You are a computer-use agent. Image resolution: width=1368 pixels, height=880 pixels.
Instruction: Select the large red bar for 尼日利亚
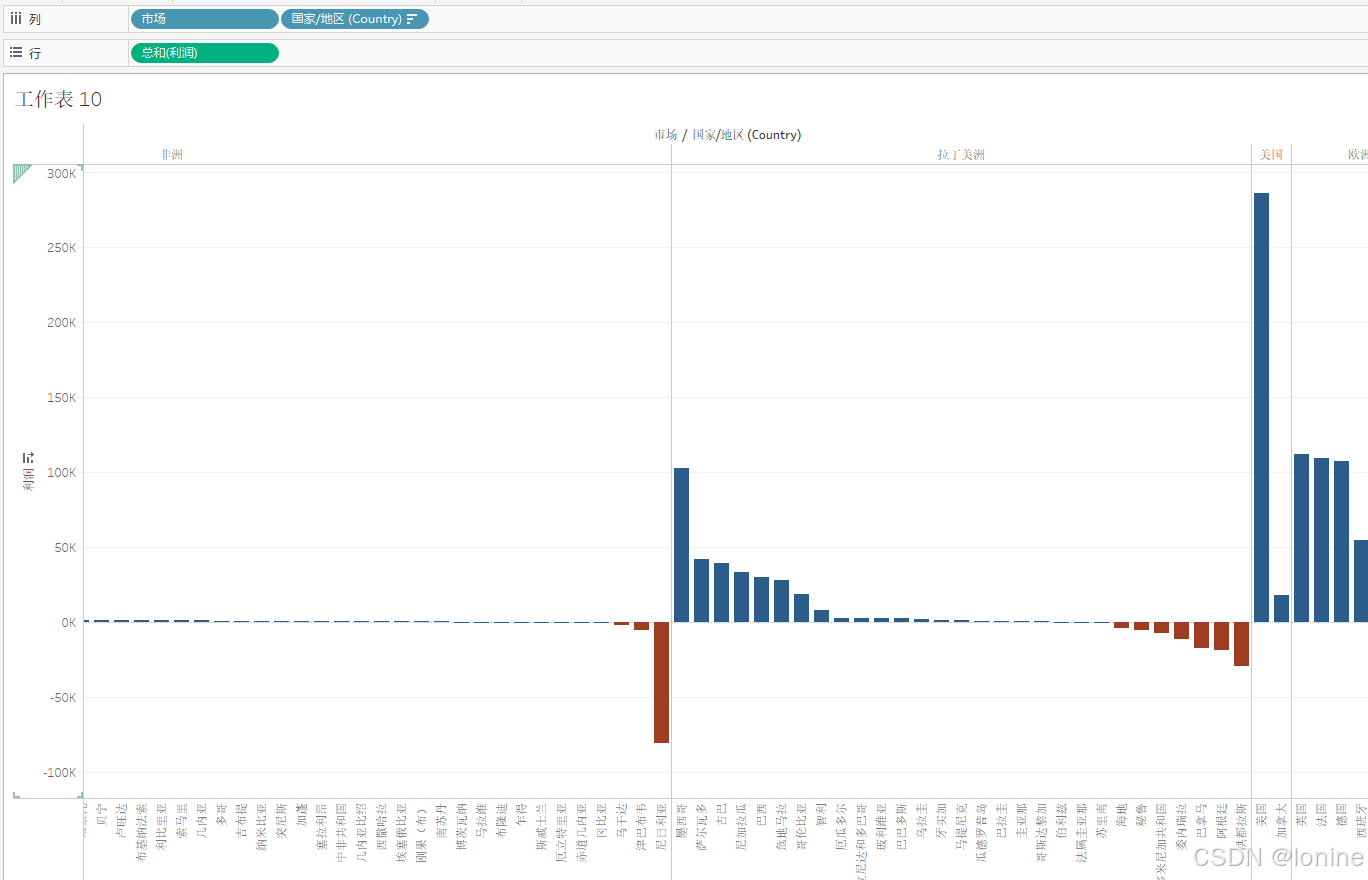coord(661,682)
